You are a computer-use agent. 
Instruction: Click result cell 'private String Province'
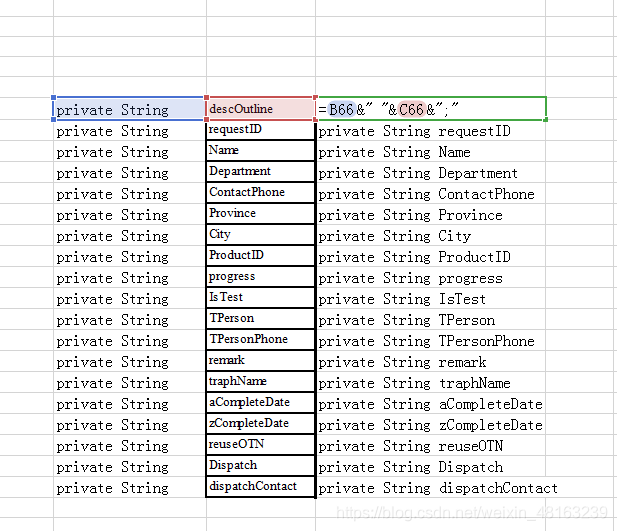click(x=430, y=215)
